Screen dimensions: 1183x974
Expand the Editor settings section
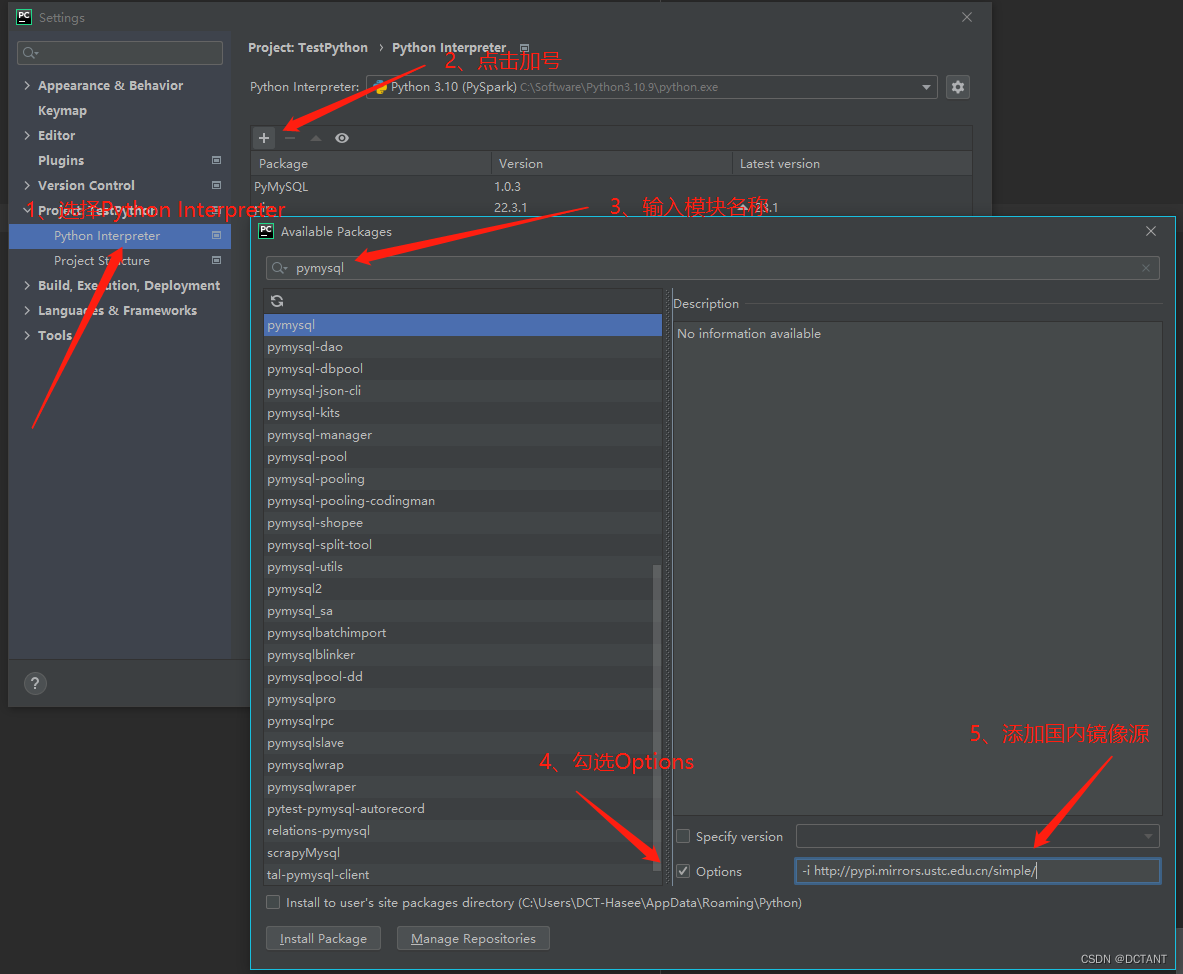pyautogui.click(x=27, y=135)
